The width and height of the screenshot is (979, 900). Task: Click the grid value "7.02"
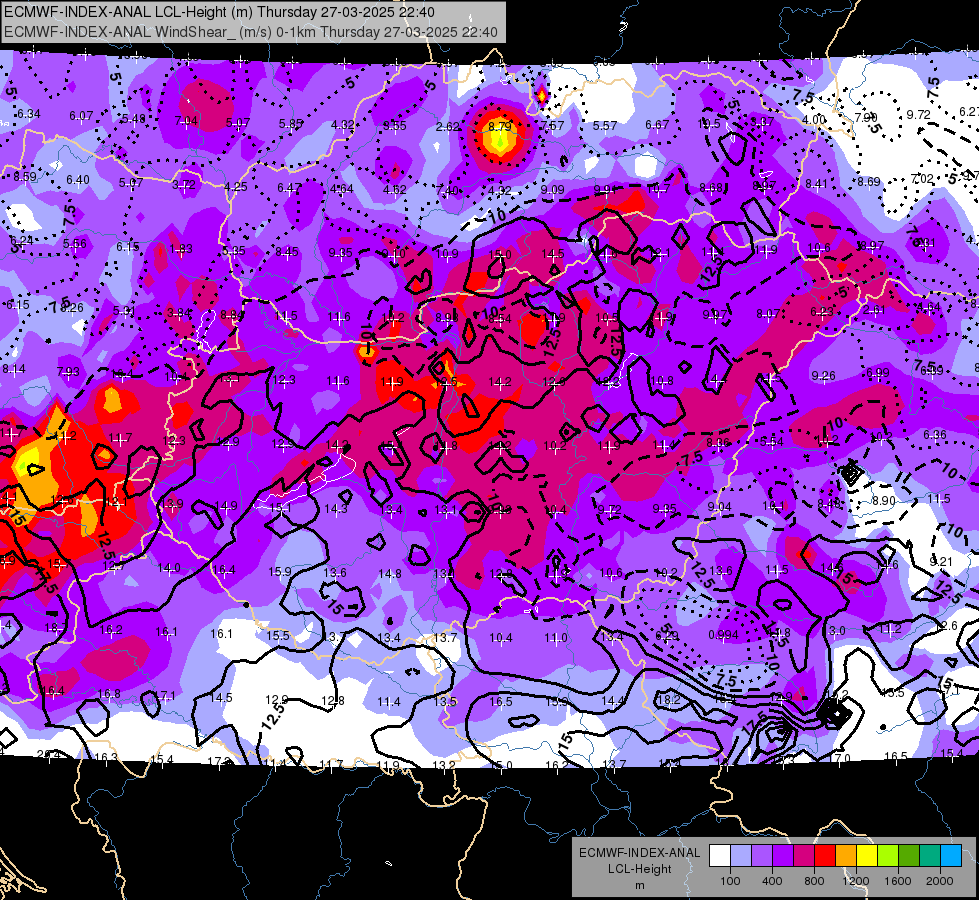(x=922, y=179)
